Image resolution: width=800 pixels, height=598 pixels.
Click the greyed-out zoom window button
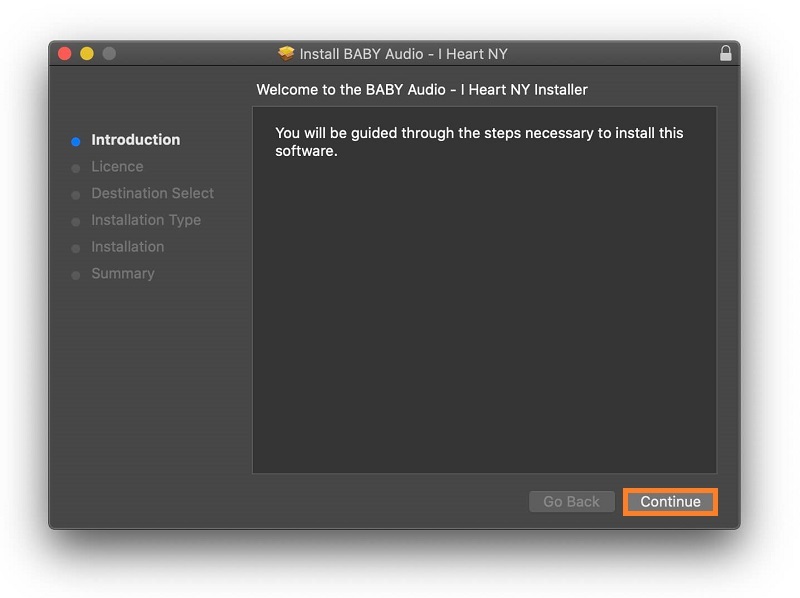coord(109,54)
